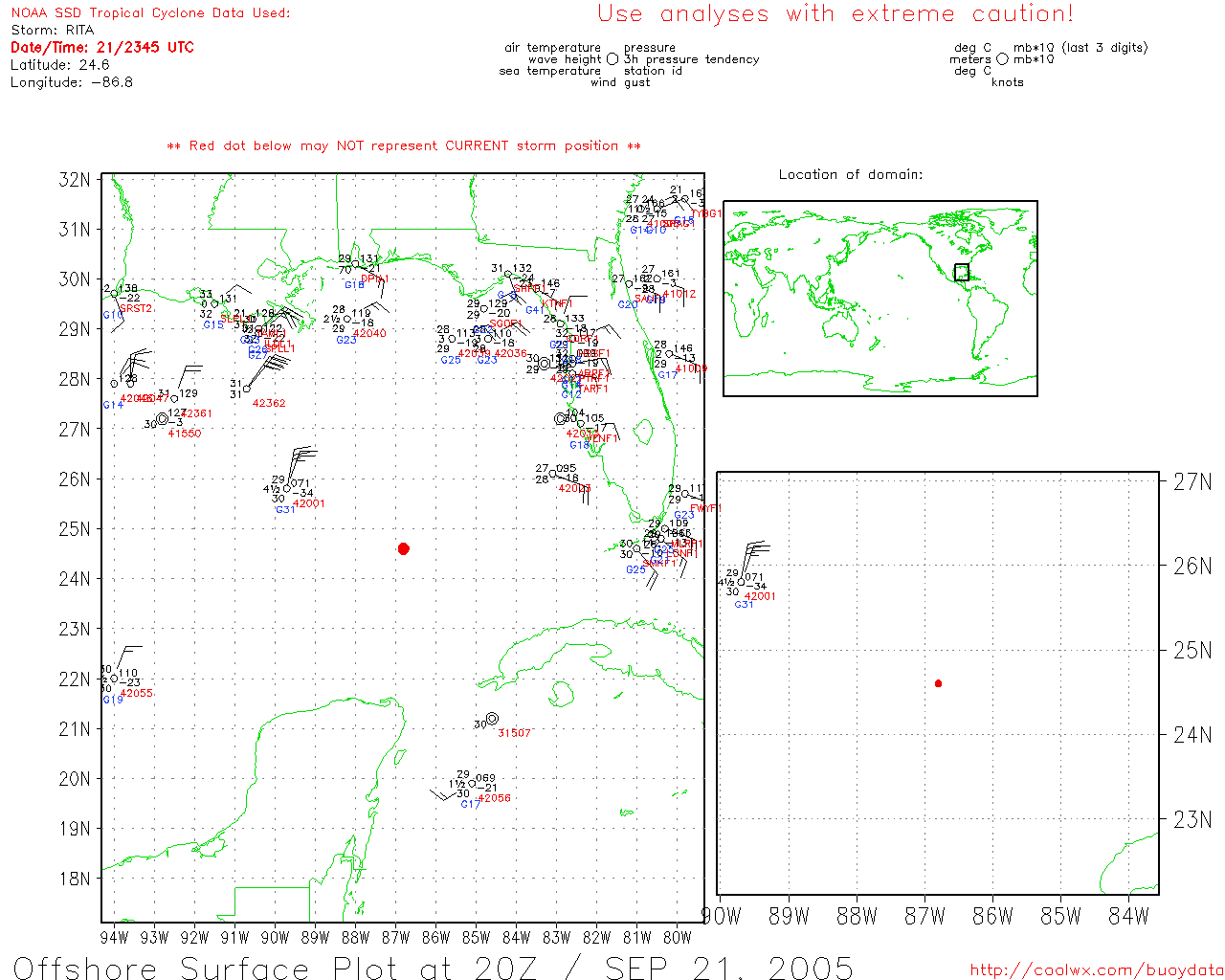
Task: Click the black domain box on world map
Action: coord(961,273)
